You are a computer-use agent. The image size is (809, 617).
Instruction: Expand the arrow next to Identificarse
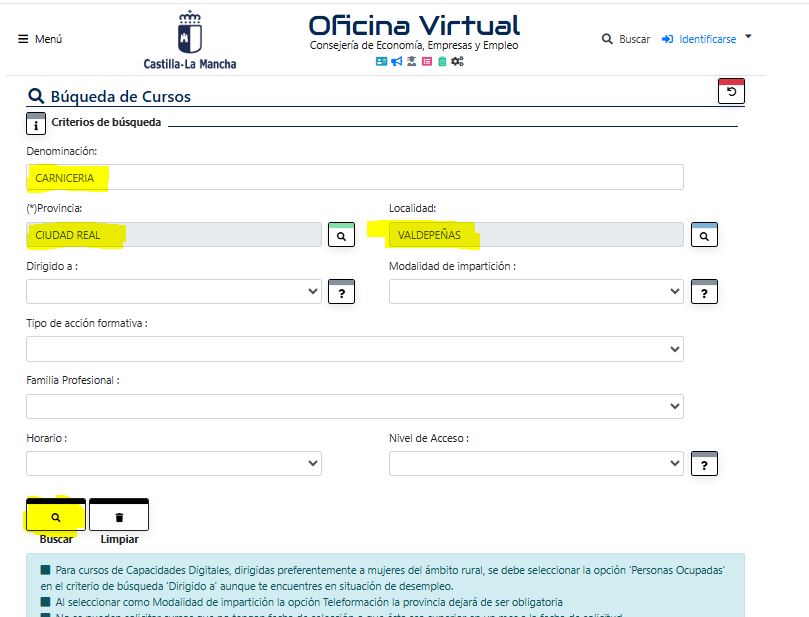click(749, 37)
